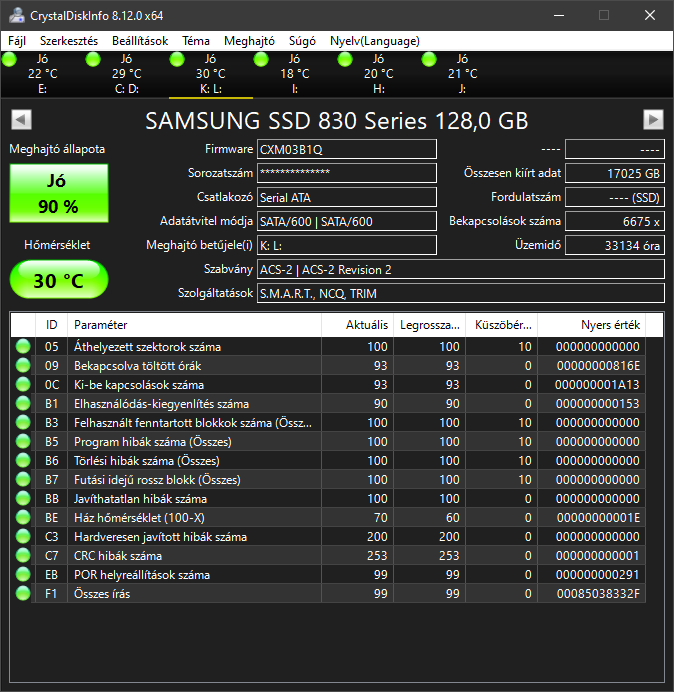Open the Súgó menu

click(x=302, y=41)
